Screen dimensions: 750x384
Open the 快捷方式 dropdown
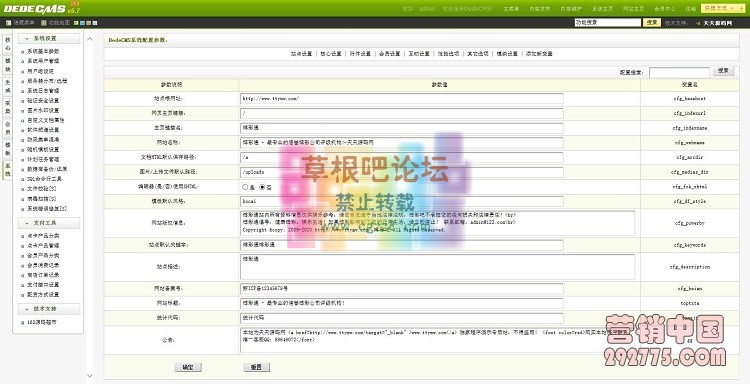[x=719, y=9]
